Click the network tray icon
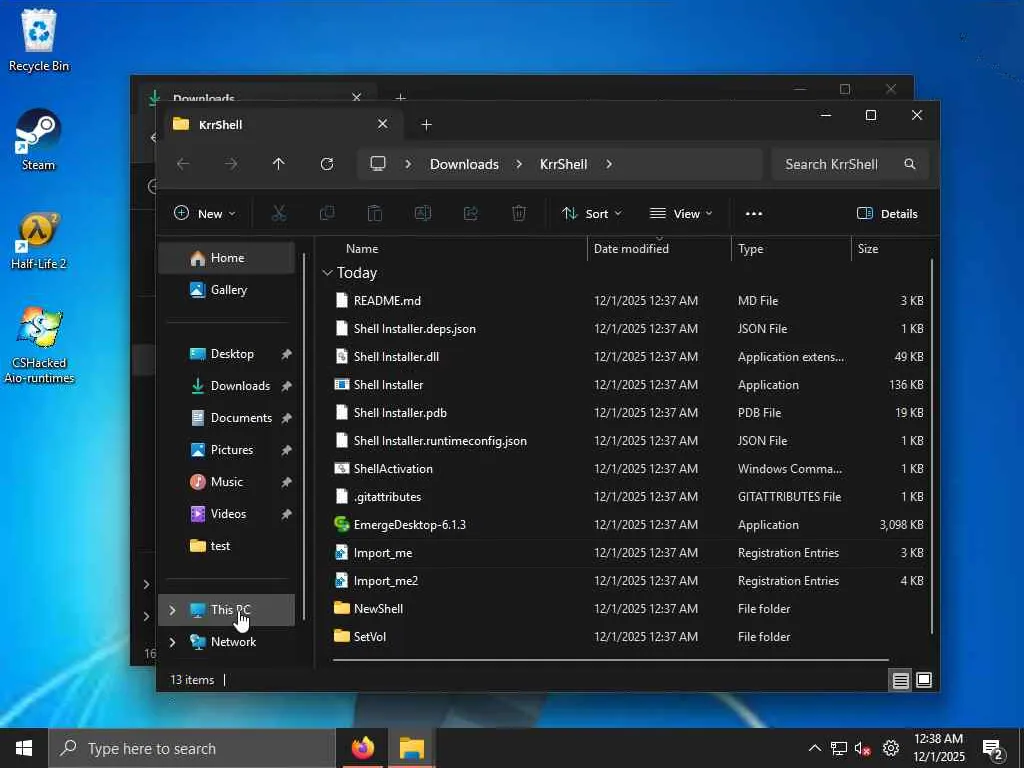 (839, 748)
